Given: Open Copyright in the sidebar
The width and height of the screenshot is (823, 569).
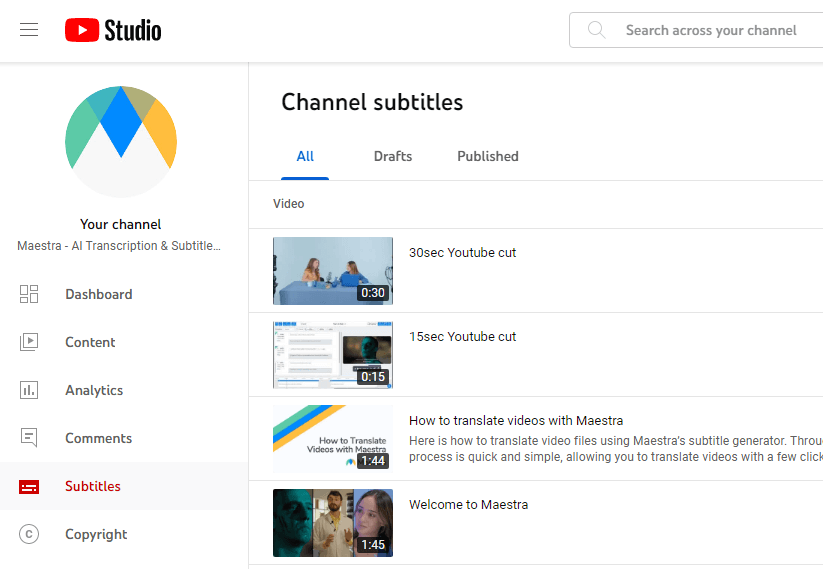Looking at the screenshot, I should click(x=124, y=534).
